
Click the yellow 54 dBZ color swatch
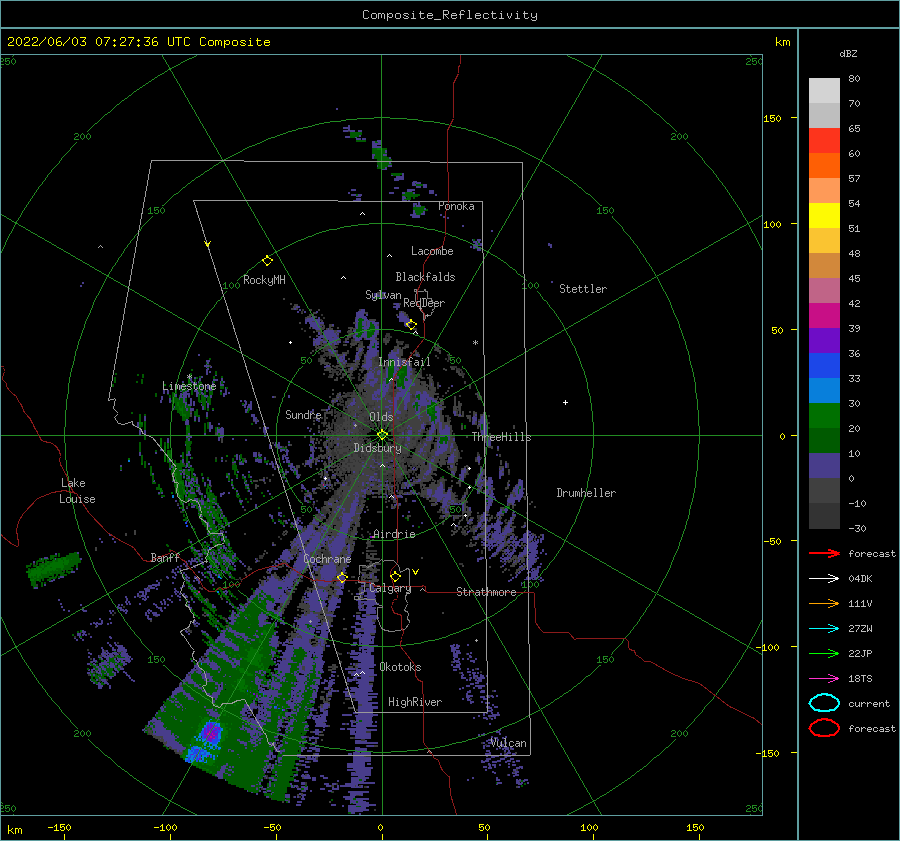coord(824,216)
